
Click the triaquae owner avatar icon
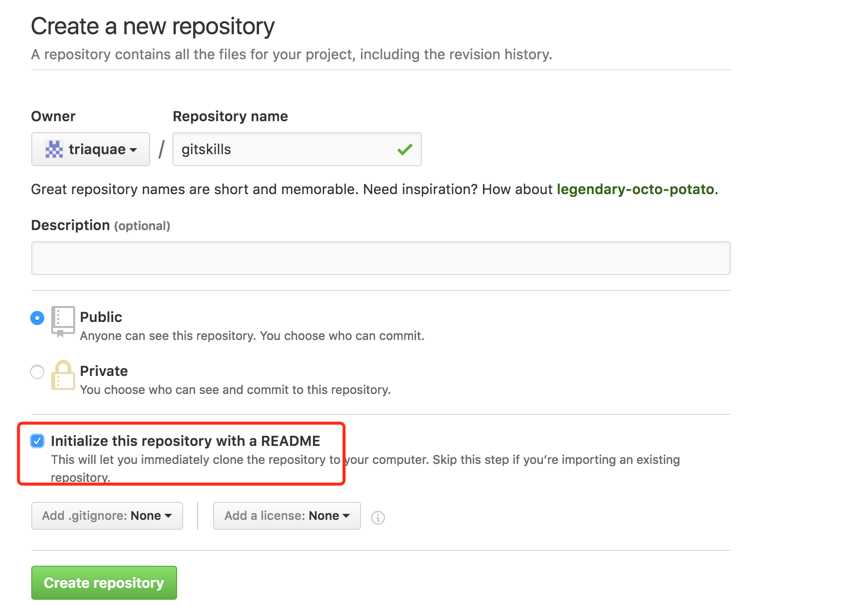click(x=54, y=150)
